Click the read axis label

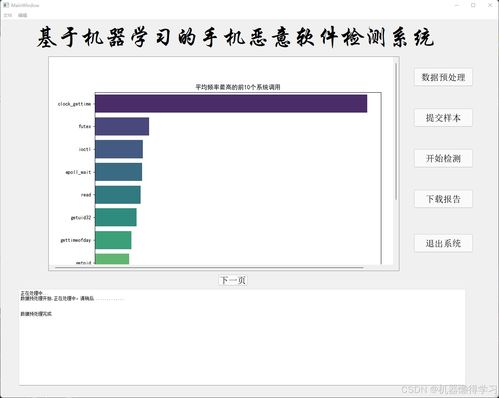pos(86,195)
